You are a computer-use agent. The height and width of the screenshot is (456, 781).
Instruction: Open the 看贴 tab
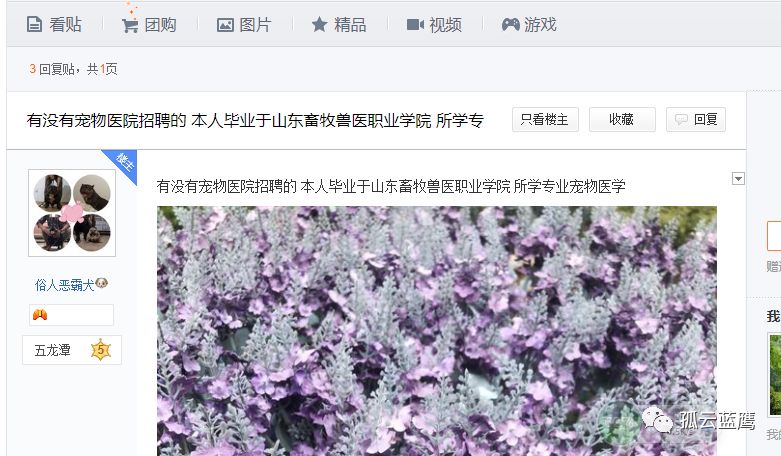click(54, 24)
